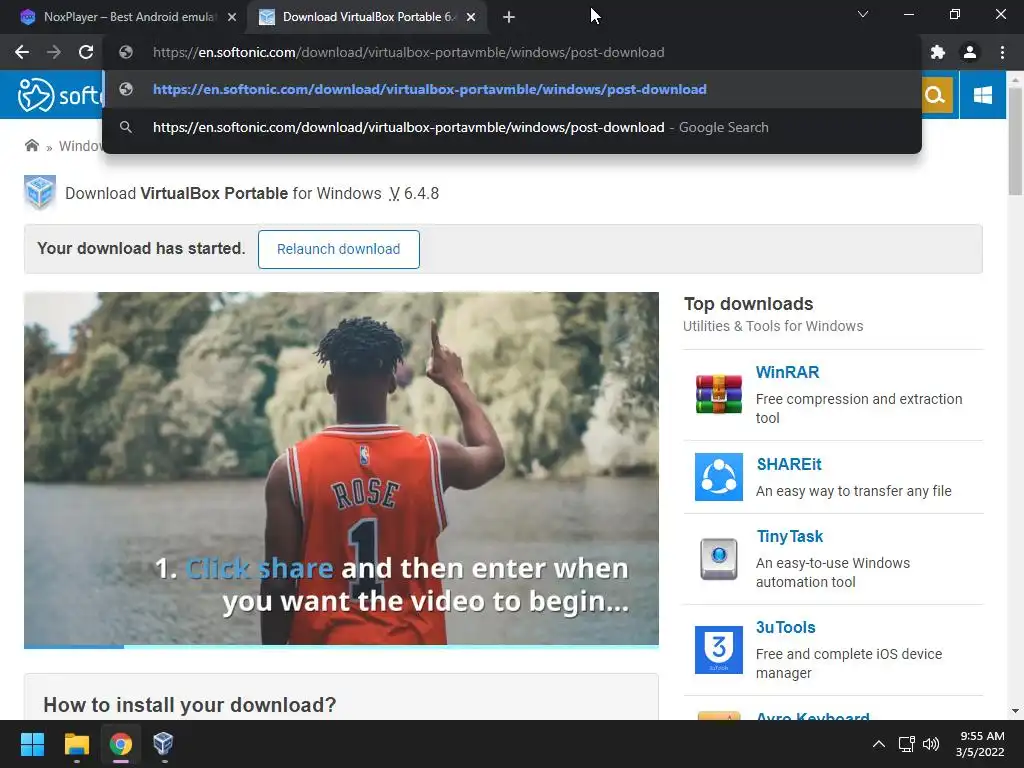Click the Chrome taskbar icon

point(121,743)
